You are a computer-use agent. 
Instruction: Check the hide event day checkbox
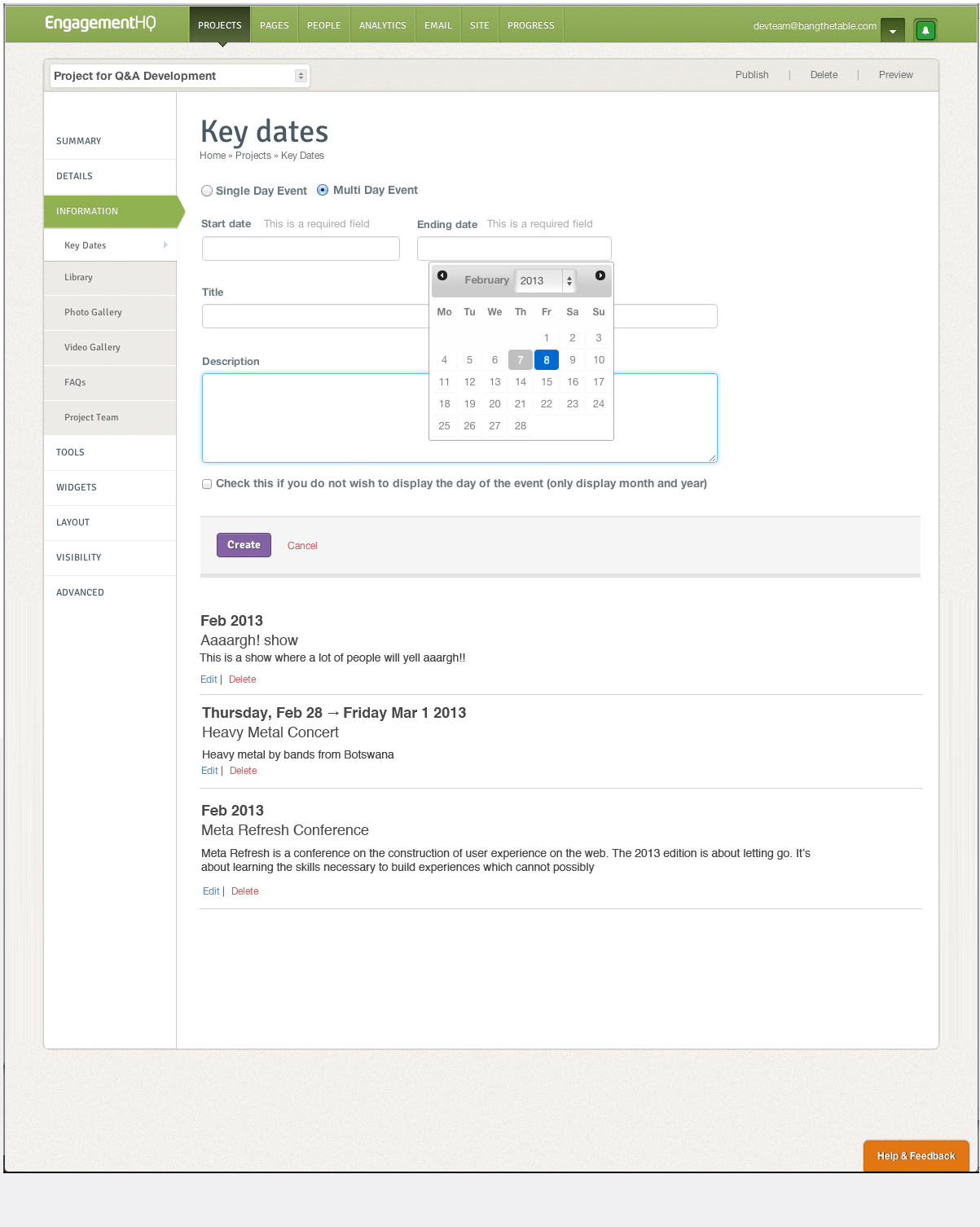(207, 484)
